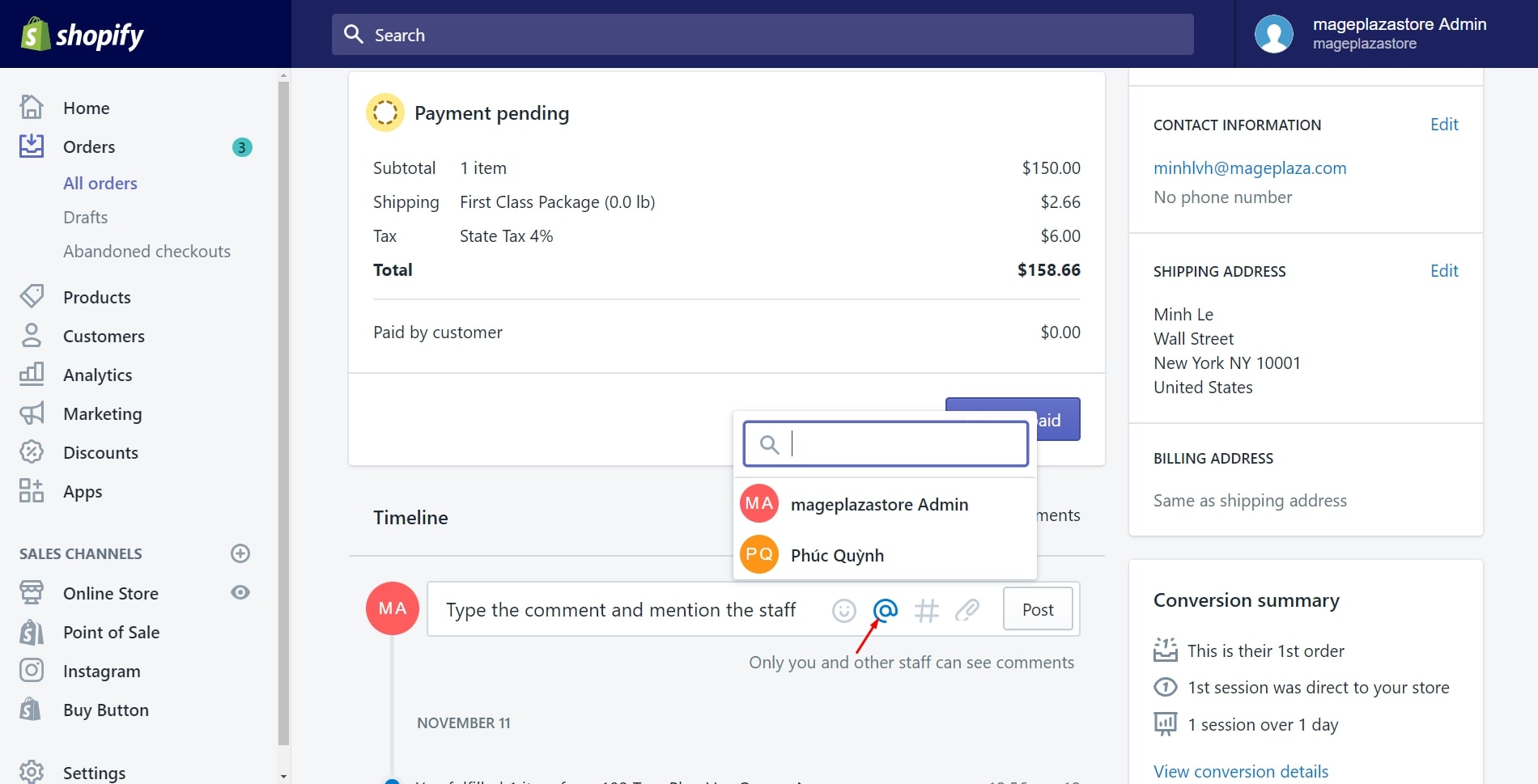Choose Phúc Quỳnh from staff list
Viewport: 1538px width, 784px height.
click(x=837, y=555)
